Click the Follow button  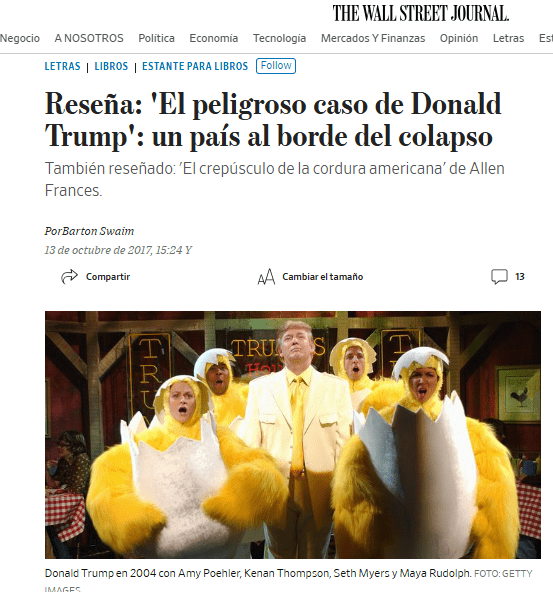pos(276,66)
